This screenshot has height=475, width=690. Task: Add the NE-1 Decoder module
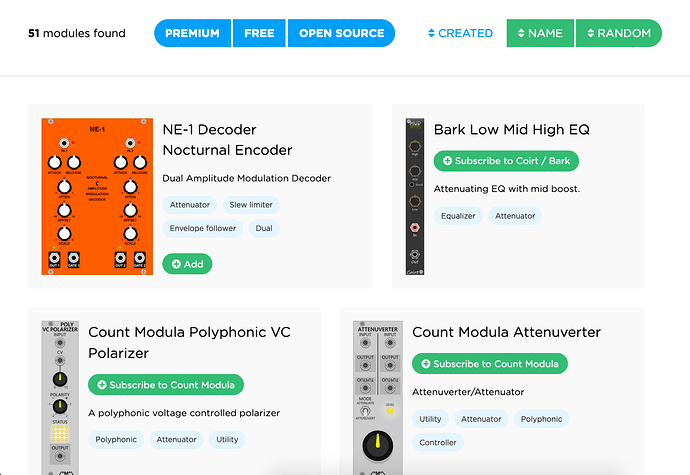(187, 264)
